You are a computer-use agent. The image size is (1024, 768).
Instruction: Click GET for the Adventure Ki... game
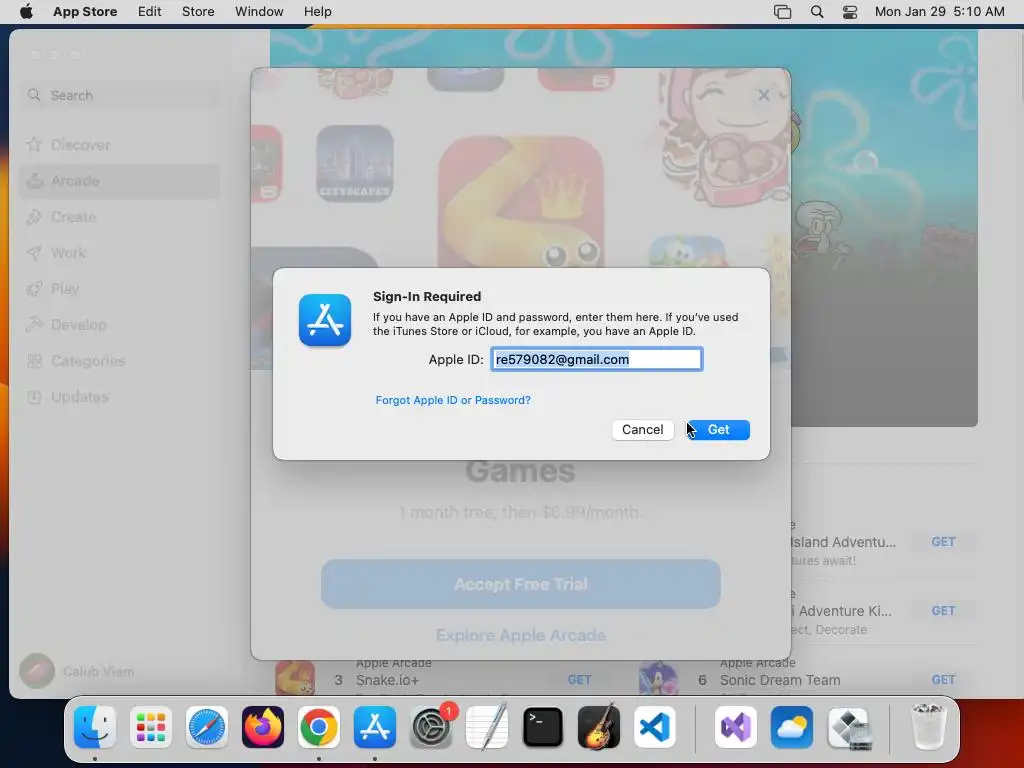[943, 611]
